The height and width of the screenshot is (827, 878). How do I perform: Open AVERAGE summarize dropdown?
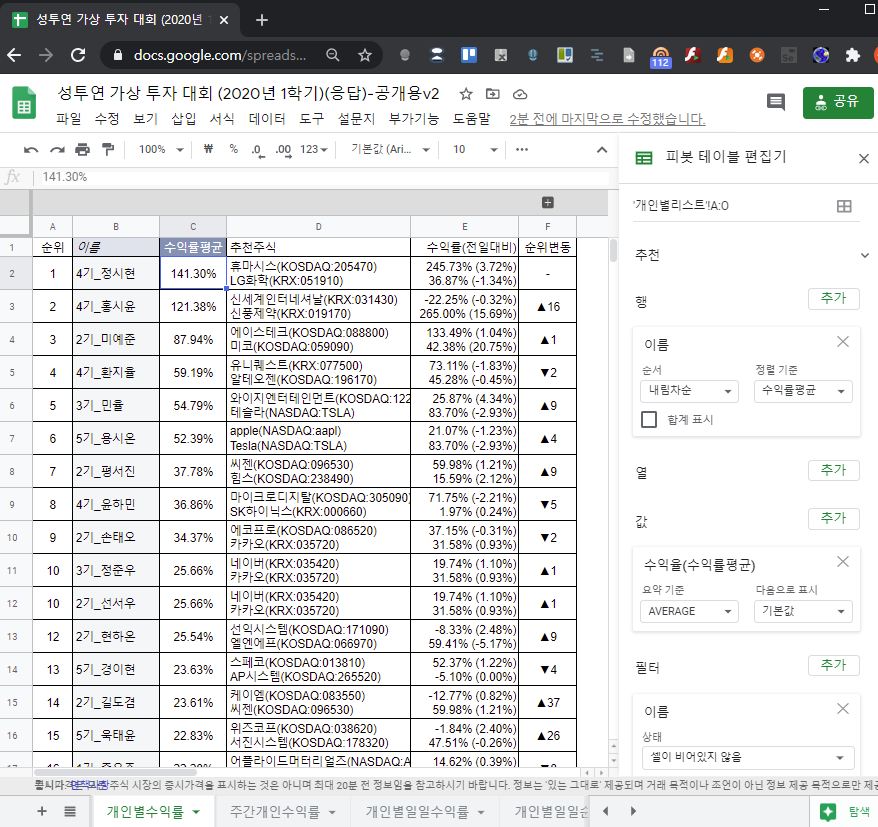(x=689, y=611)
